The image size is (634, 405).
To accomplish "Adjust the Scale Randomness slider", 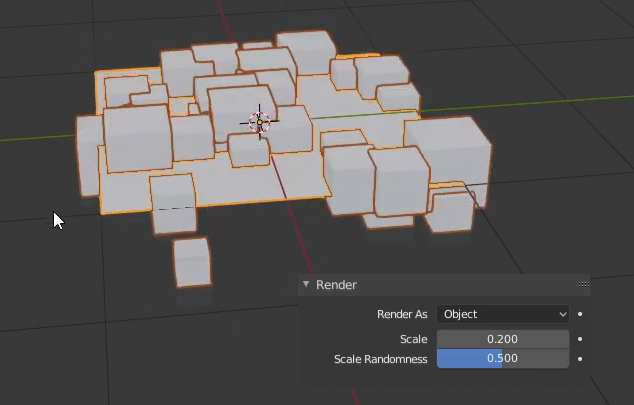I will click(x=503, y=359).
